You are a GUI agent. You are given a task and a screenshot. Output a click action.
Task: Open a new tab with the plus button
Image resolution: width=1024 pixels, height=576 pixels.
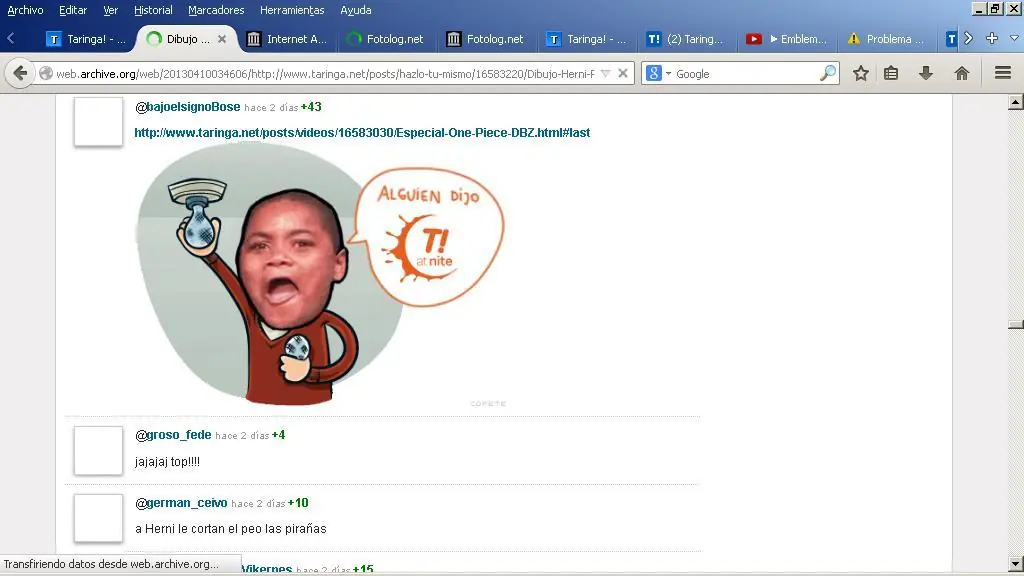992,39
